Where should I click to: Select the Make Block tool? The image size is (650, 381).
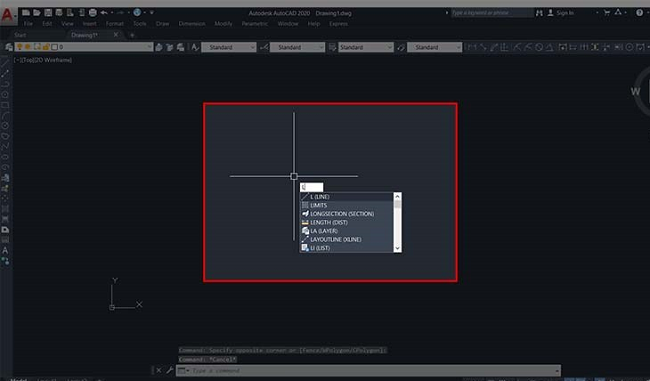pos(5,188)
